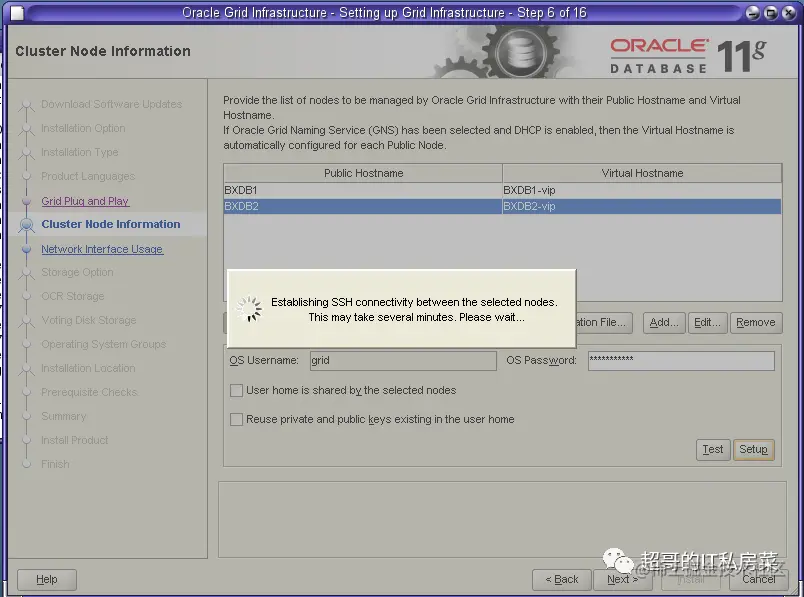Focus the OS Password field
This screenshot has width=804, height=597.
point(681,361)
